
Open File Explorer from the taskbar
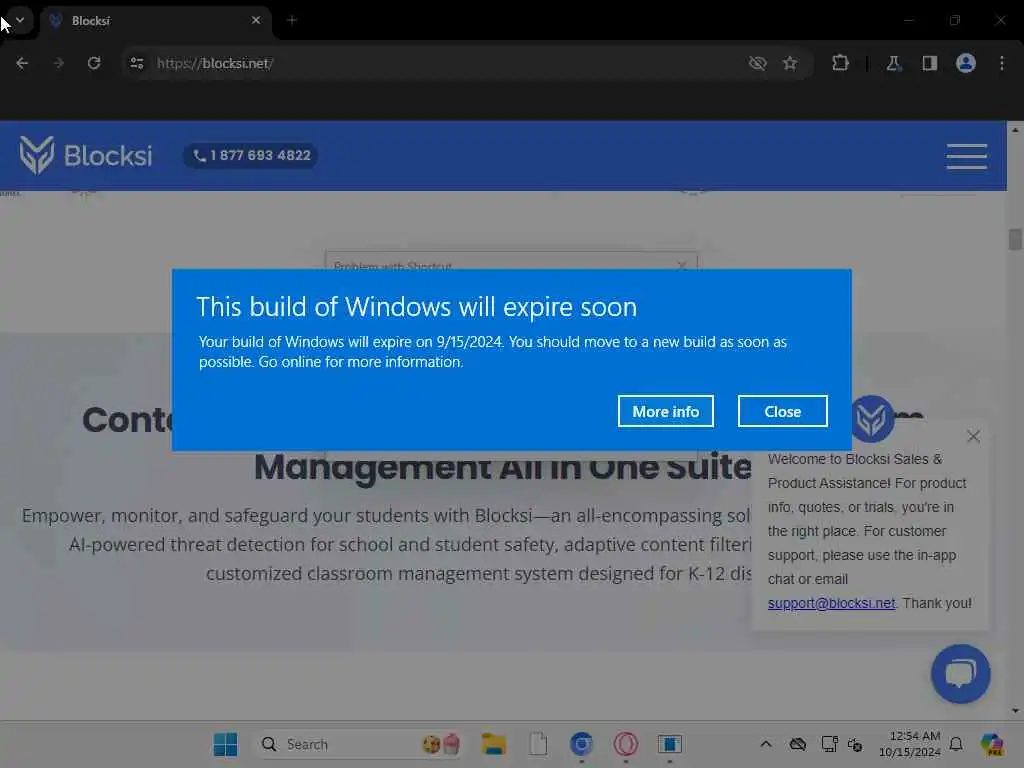pos(494,744)
